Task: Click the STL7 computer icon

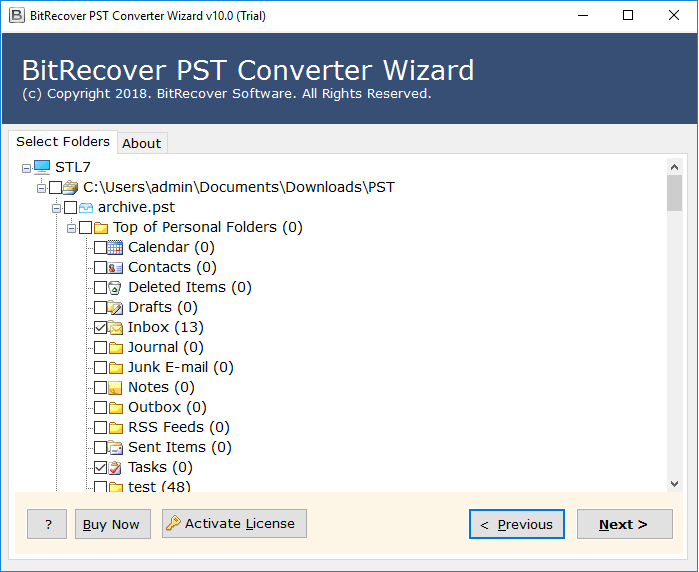Action: tap(42, 167)
